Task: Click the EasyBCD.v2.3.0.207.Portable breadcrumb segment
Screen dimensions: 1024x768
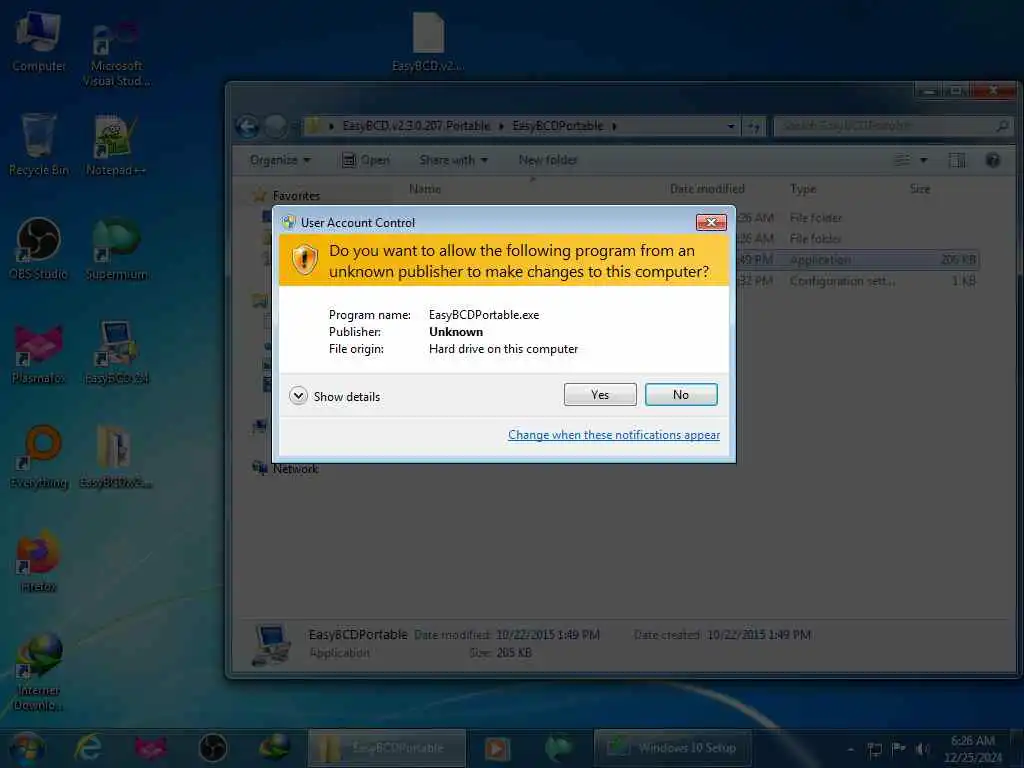Action: [x=416, y=126]
